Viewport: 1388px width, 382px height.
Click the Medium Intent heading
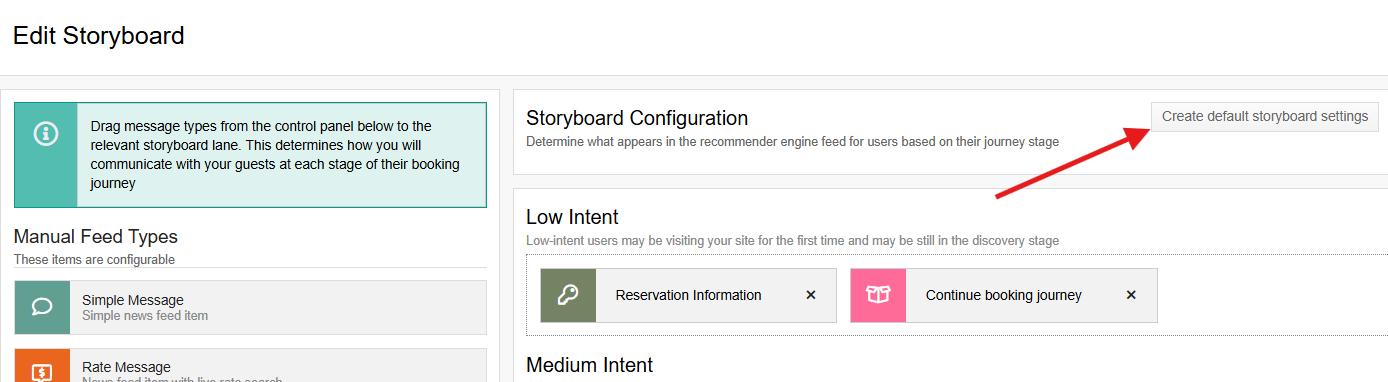pyautogui.click(x=589, y=365)
